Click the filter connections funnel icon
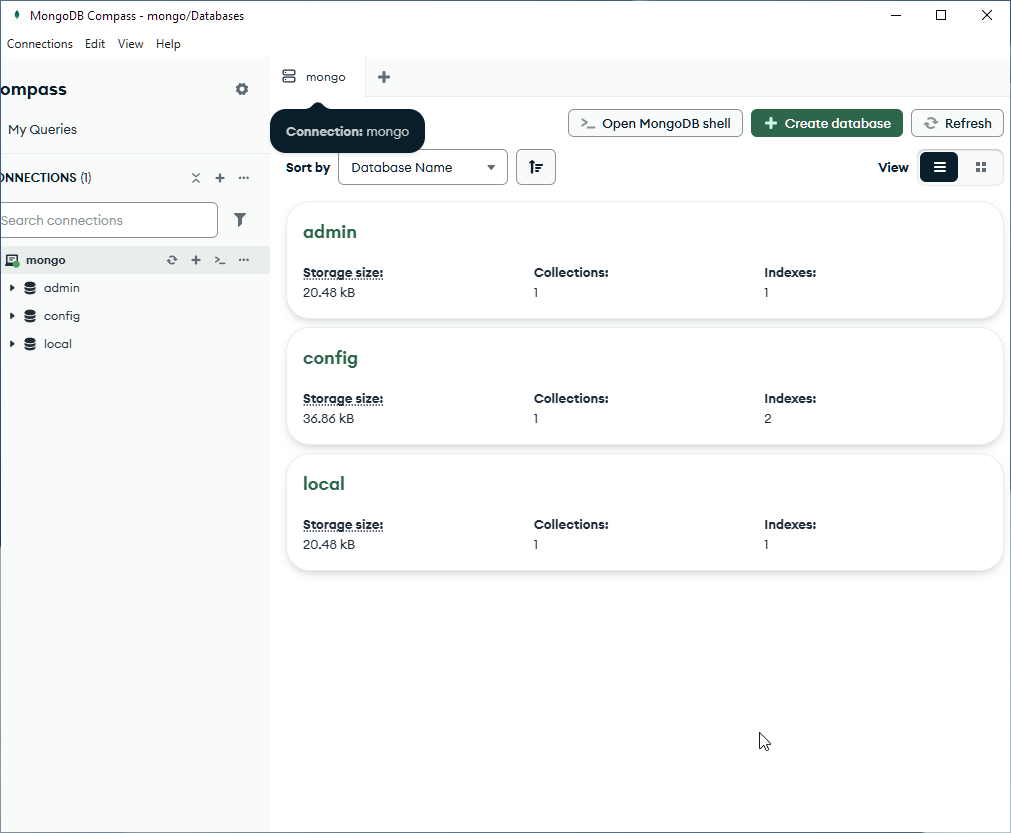The image size is (1011, 833). point(240,220)
